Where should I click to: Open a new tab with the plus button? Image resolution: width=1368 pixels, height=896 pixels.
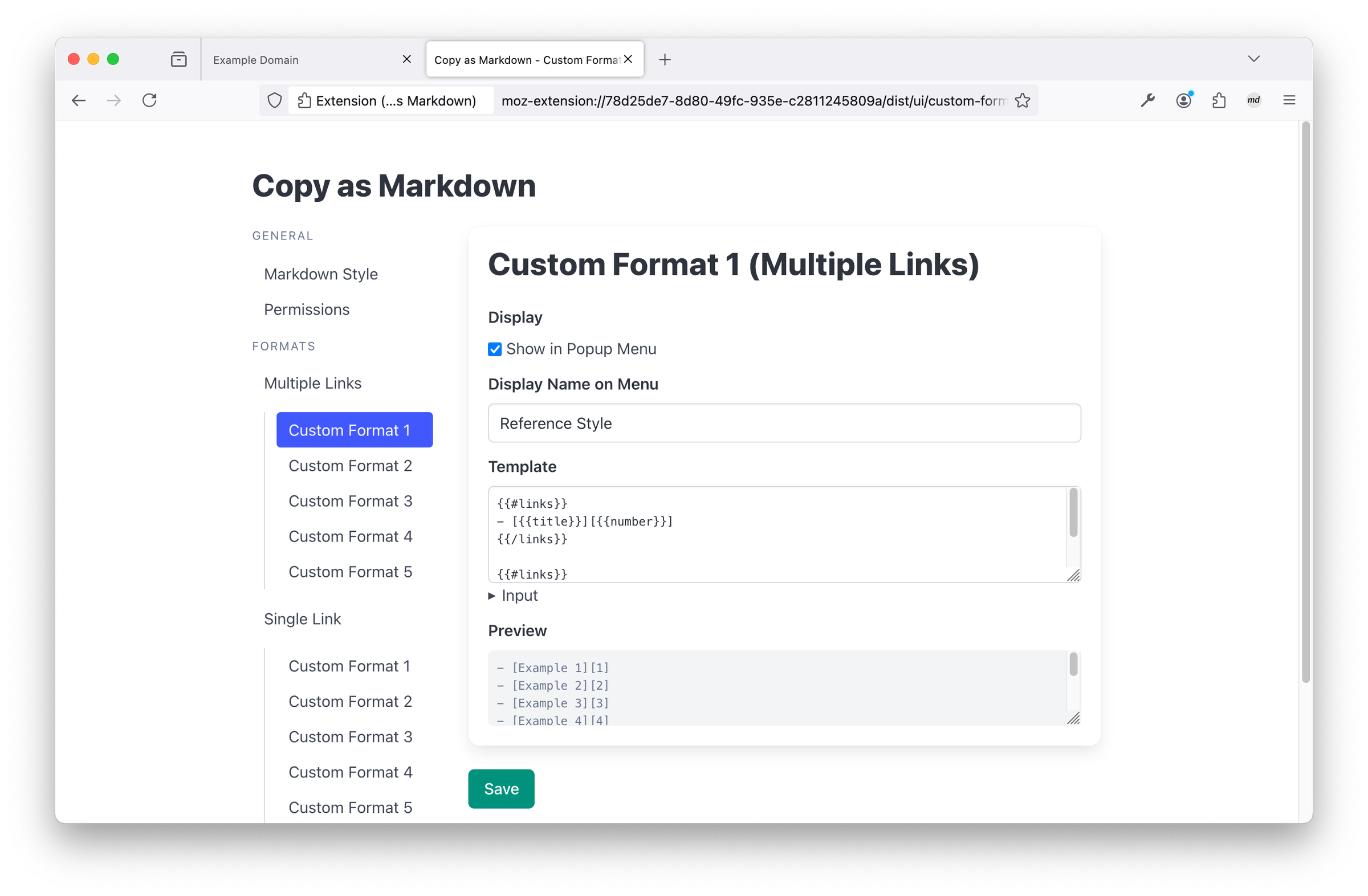665,60
